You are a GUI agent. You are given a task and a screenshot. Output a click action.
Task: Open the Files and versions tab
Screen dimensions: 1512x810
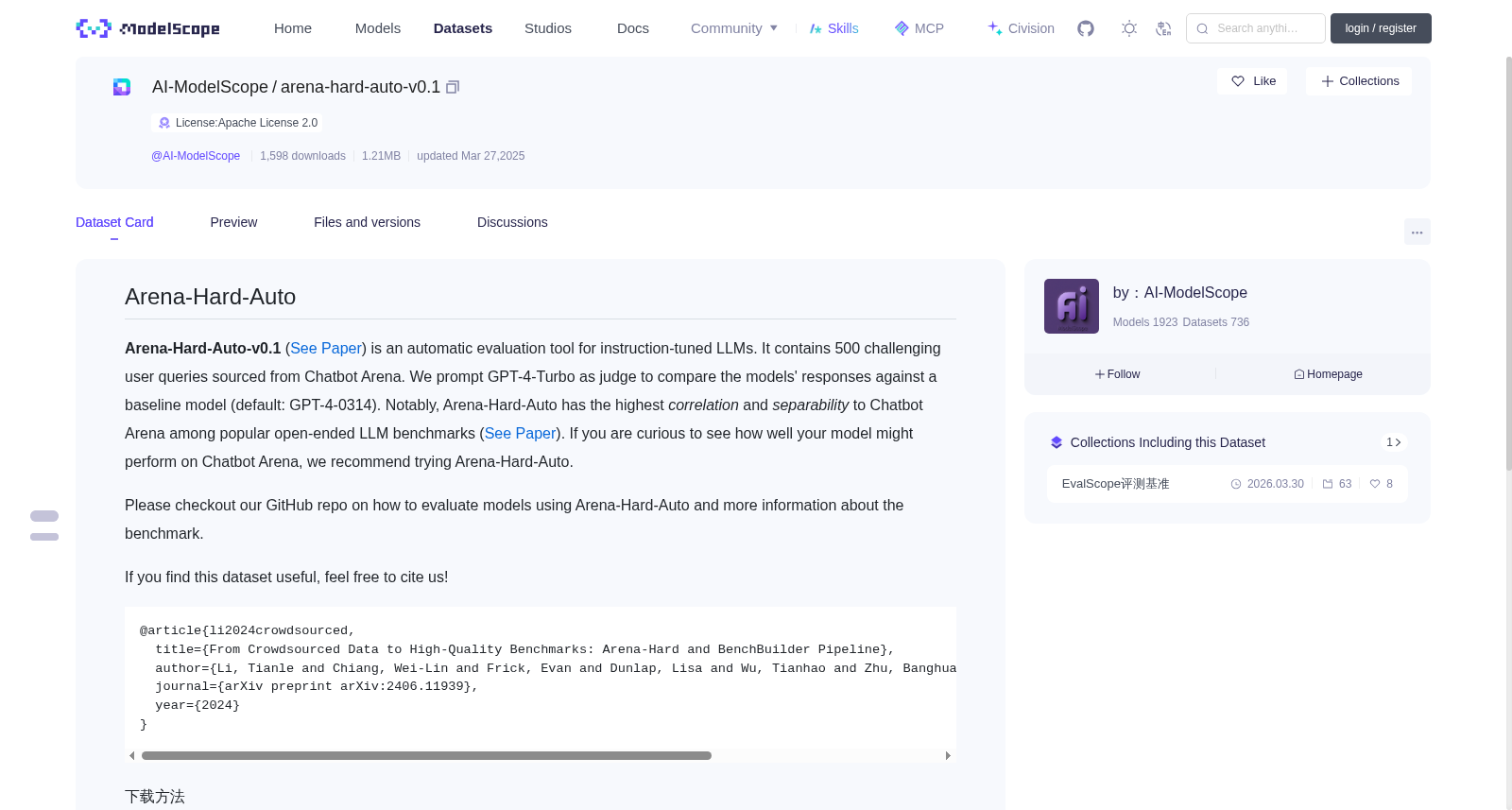point(367,222)
